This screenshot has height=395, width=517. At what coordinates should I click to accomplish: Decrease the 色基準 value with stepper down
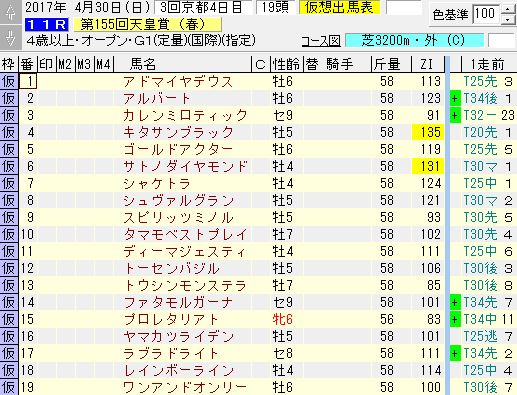point(508,19)
